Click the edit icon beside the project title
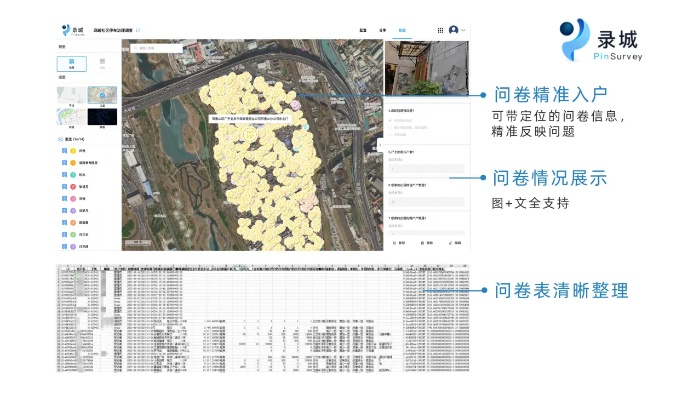688x400 pixels. 138,30
